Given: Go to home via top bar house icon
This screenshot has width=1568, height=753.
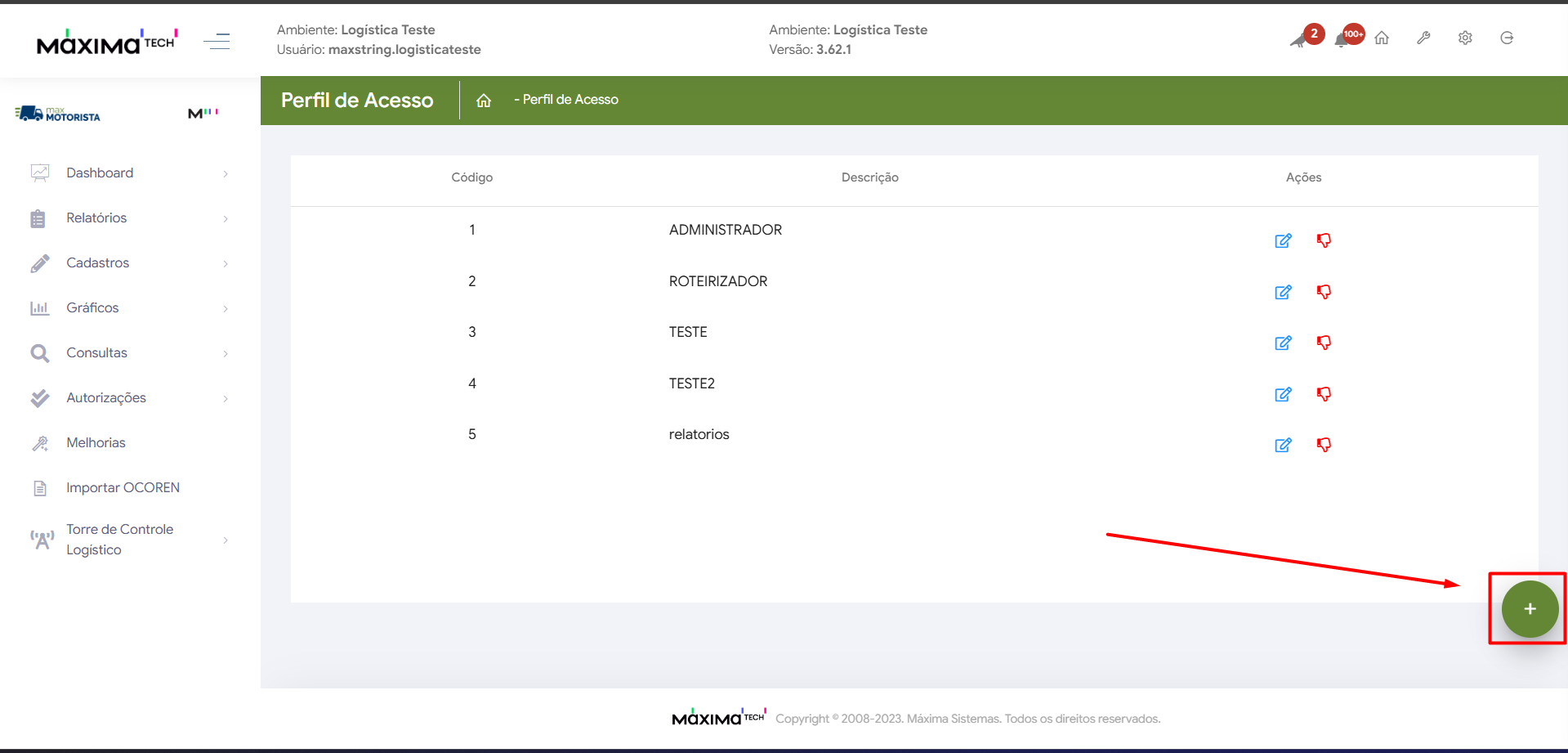Looking at the screenshot, I should point(1382,38).
